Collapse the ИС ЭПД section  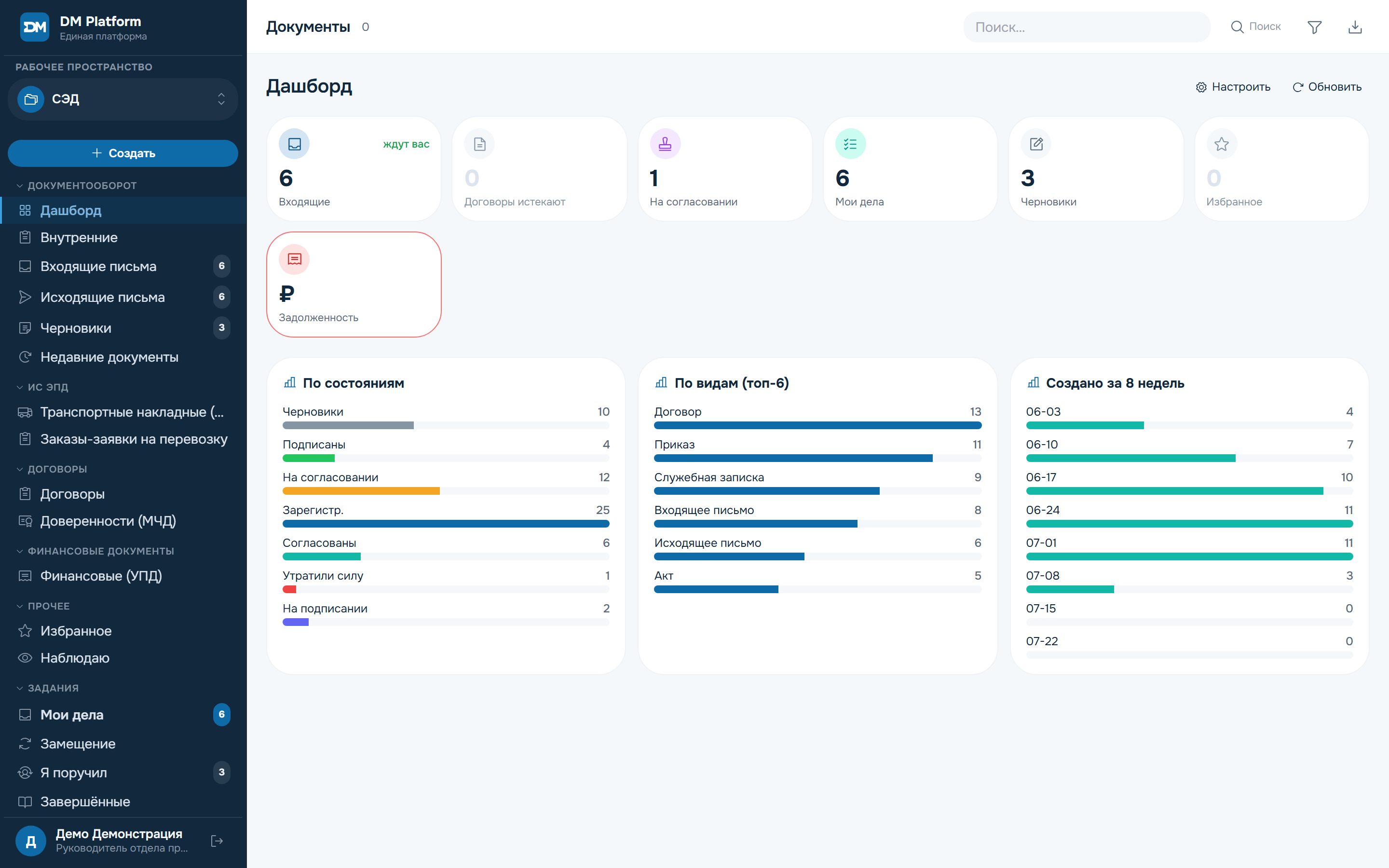[42, 387]
